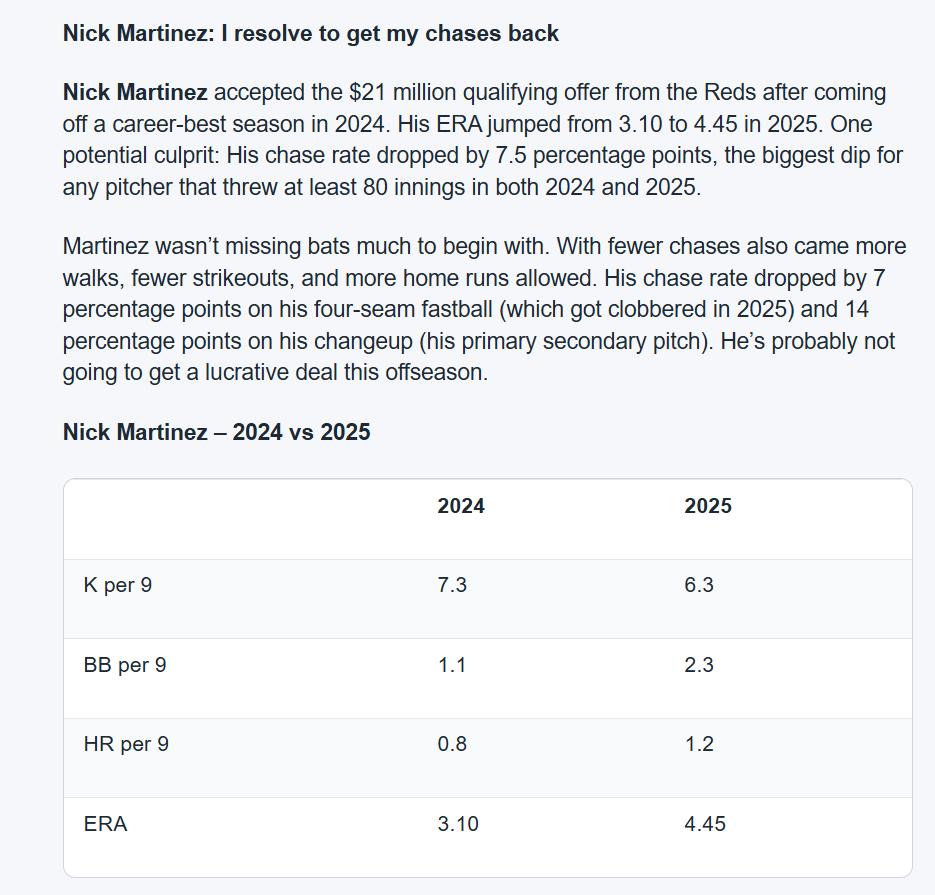
Task: Click the 'BB per 9' row label
Action: pos(125,665)
